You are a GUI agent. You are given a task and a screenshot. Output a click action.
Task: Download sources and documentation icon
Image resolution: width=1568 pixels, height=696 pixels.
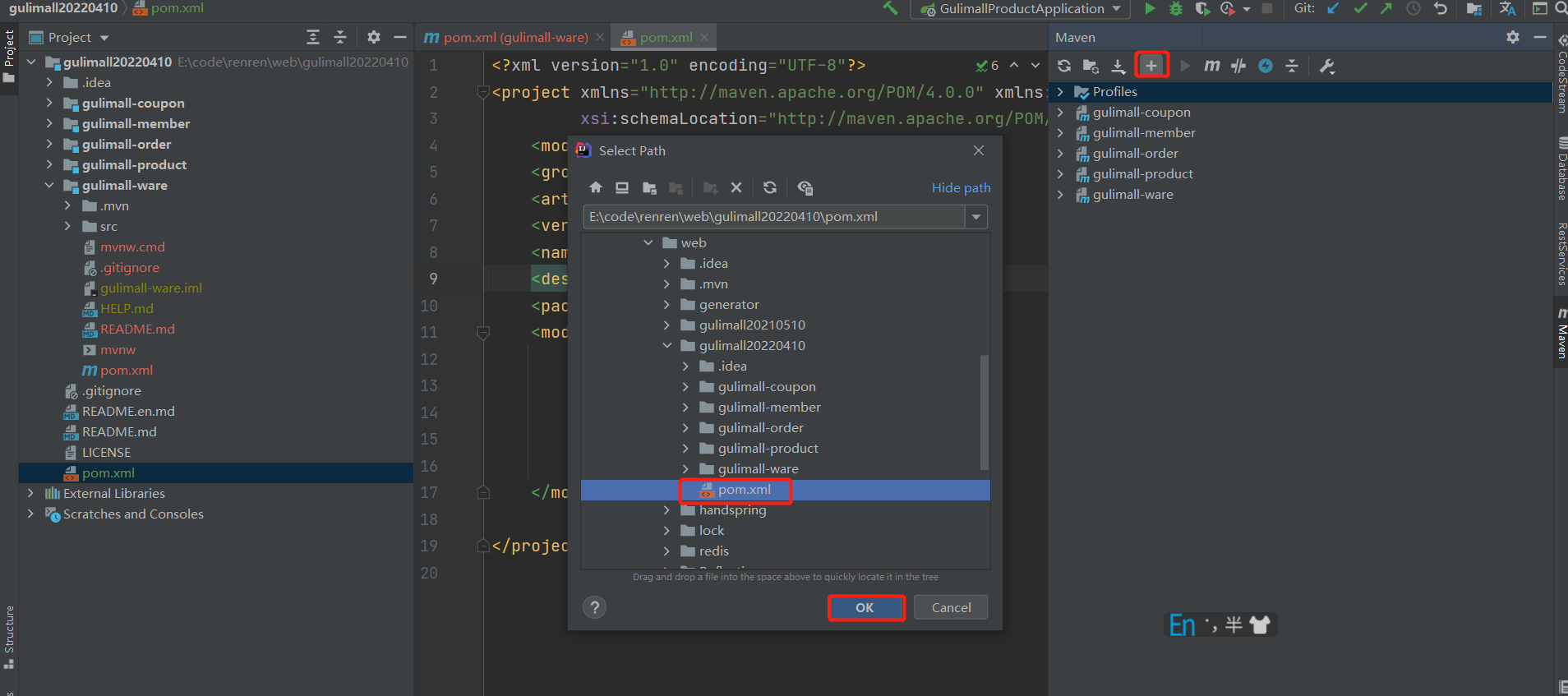1118,66
